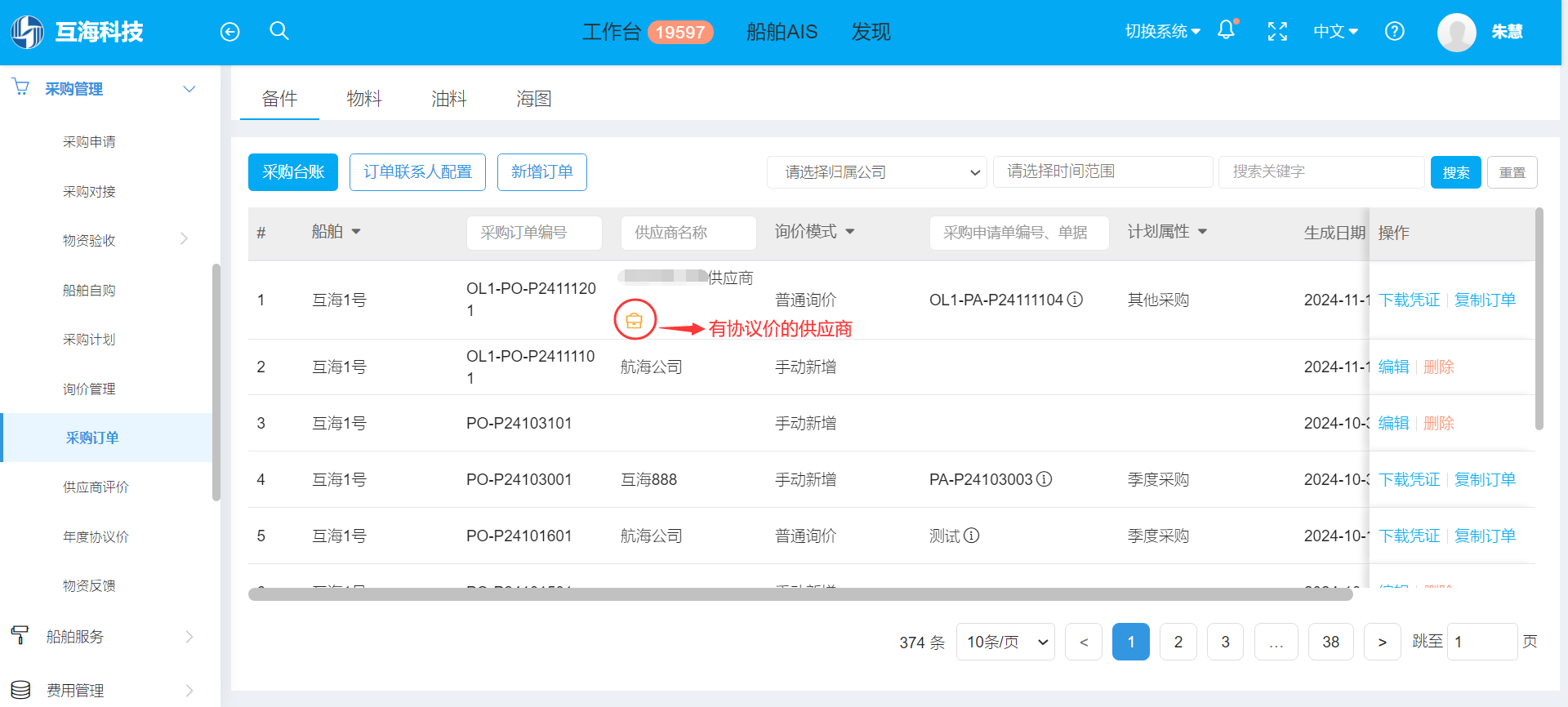Focus the 搜索关键字 input field
Image resolution: width=1568 pixels, height=707 pixels.
coord(1321,172)
